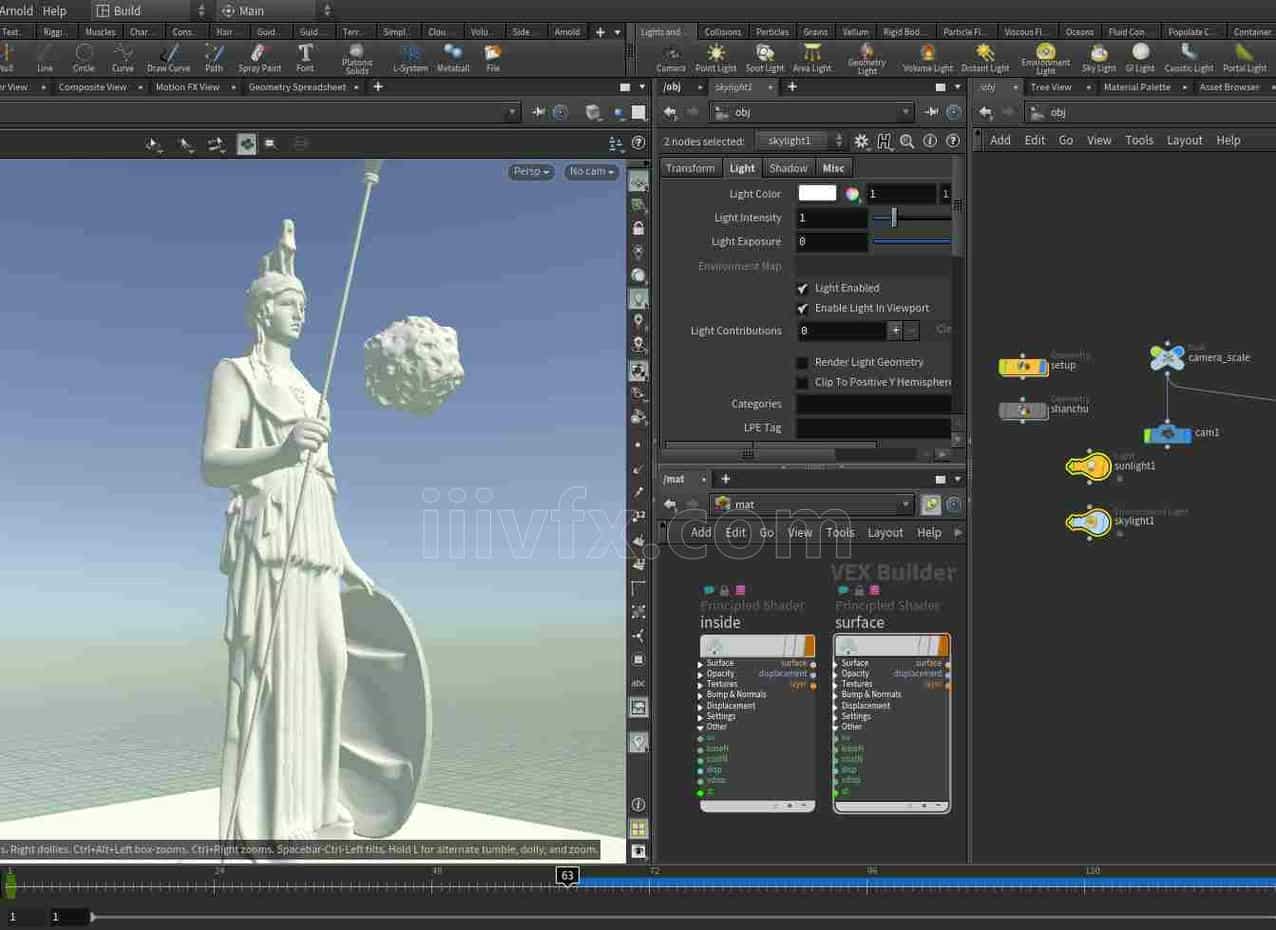Enable Render Light Geometry

802,362
